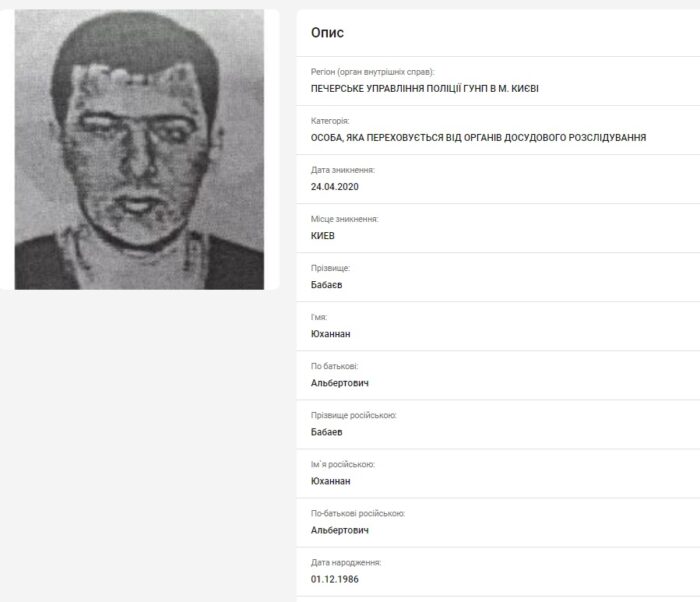Viewport: 700px width, 602px height.
Task: Click 'Юханнан' under Ім'я російською
Action: (x=330, y=481)
